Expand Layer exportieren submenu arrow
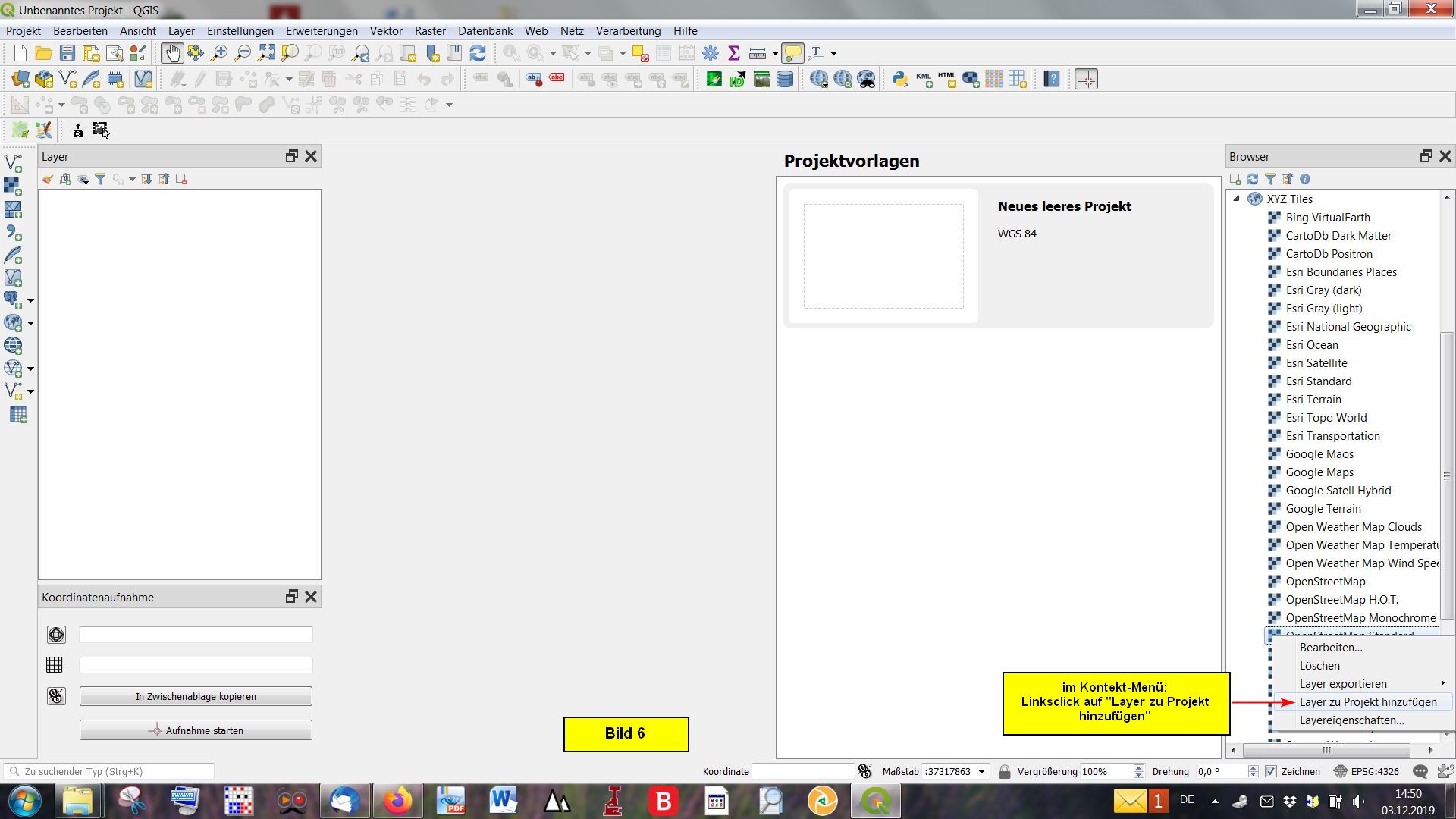1456x819 pixels. point(1442,683)
